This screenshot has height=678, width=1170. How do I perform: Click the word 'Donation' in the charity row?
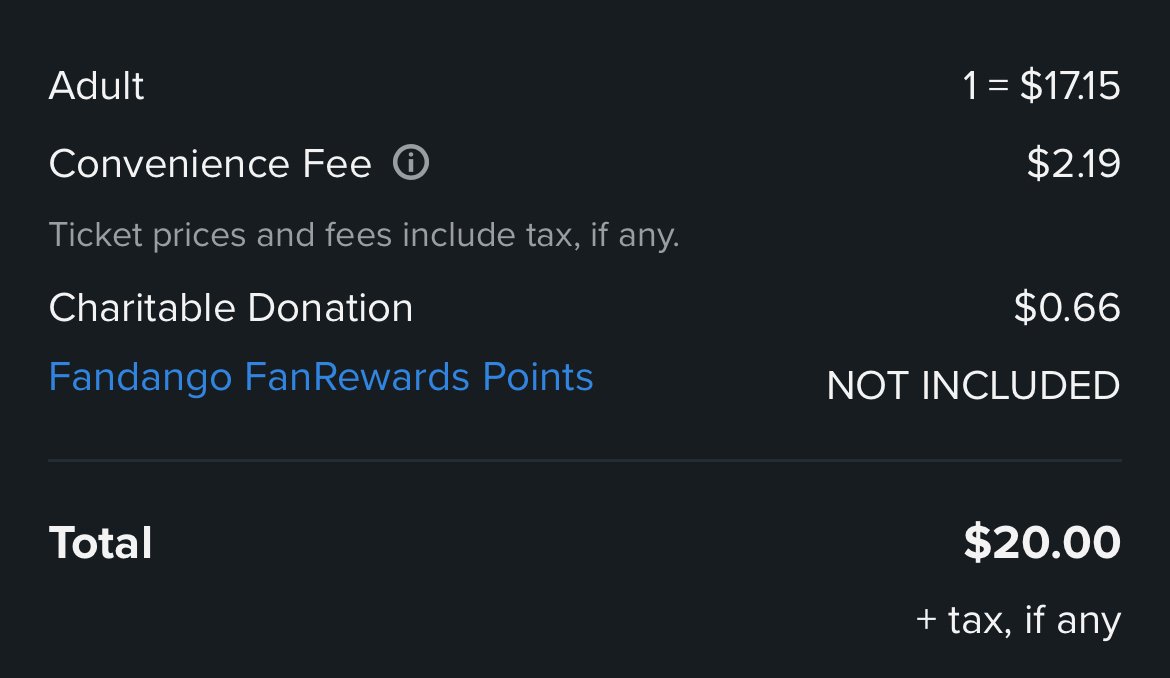pyautogui.click(x=330, y=308)
